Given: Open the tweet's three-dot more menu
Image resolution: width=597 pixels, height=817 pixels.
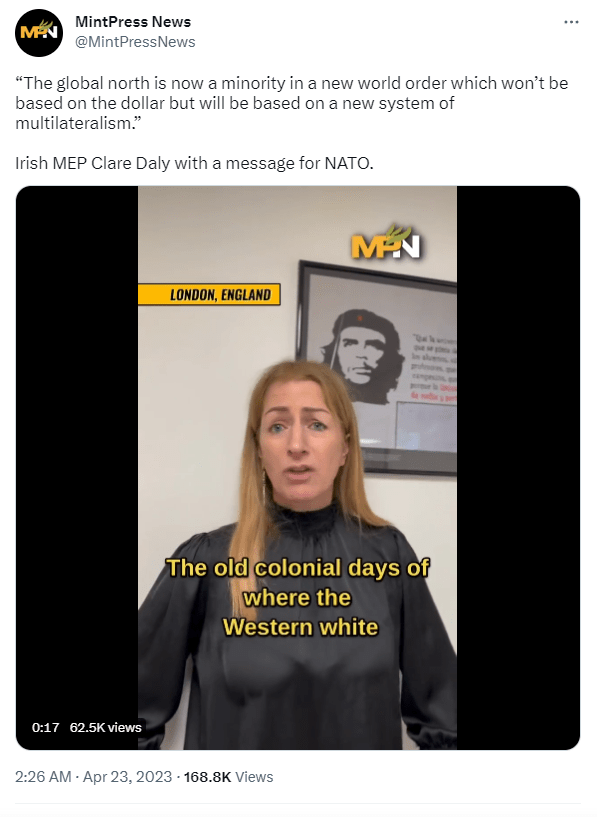Looking at the screenshot, I should pos(571,22).
